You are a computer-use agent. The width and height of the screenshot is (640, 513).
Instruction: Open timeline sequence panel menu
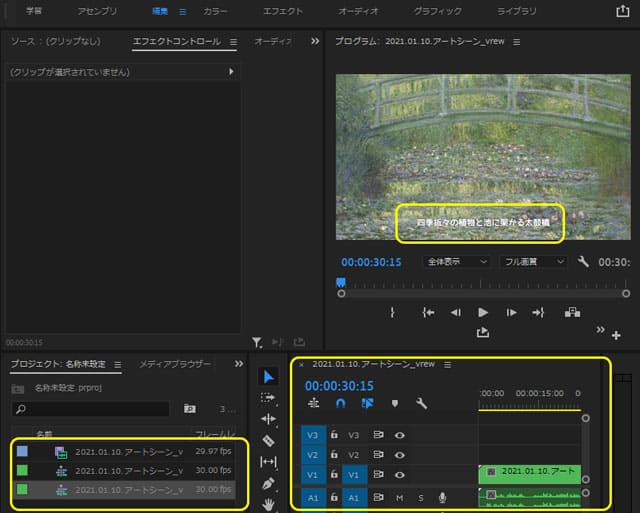(447, 364)
